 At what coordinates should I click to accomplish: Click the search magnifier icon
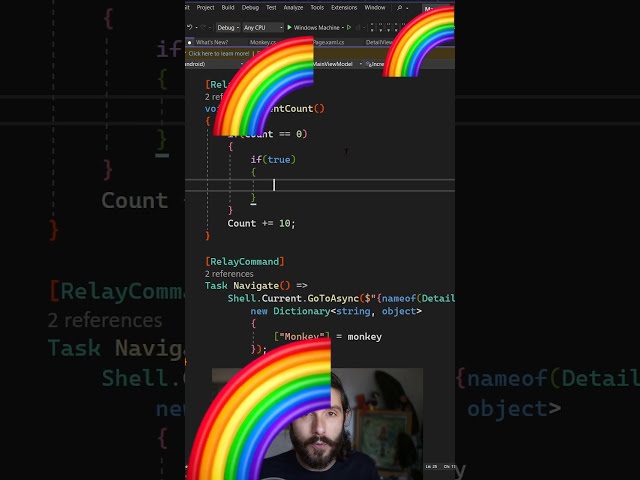tap(400, 8)
